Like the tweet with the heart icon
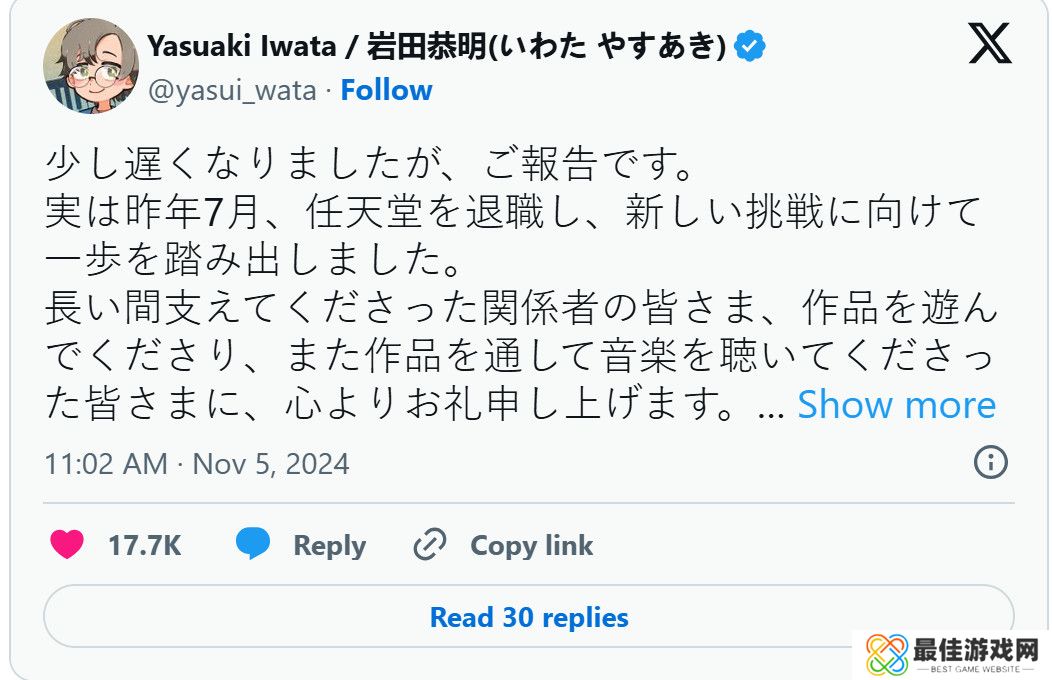The image size is (1052, 680). [68, 545]
